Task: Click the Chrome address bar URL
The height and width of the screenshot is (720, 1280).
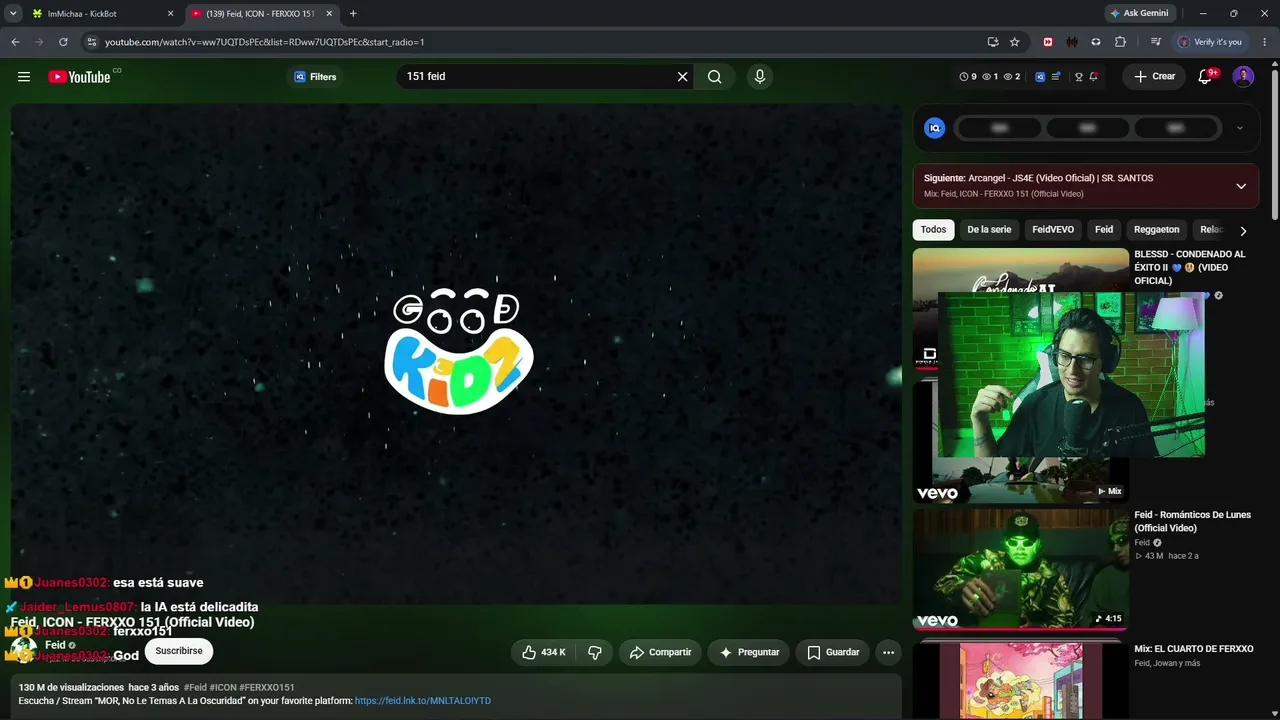Action: [265, 42]
